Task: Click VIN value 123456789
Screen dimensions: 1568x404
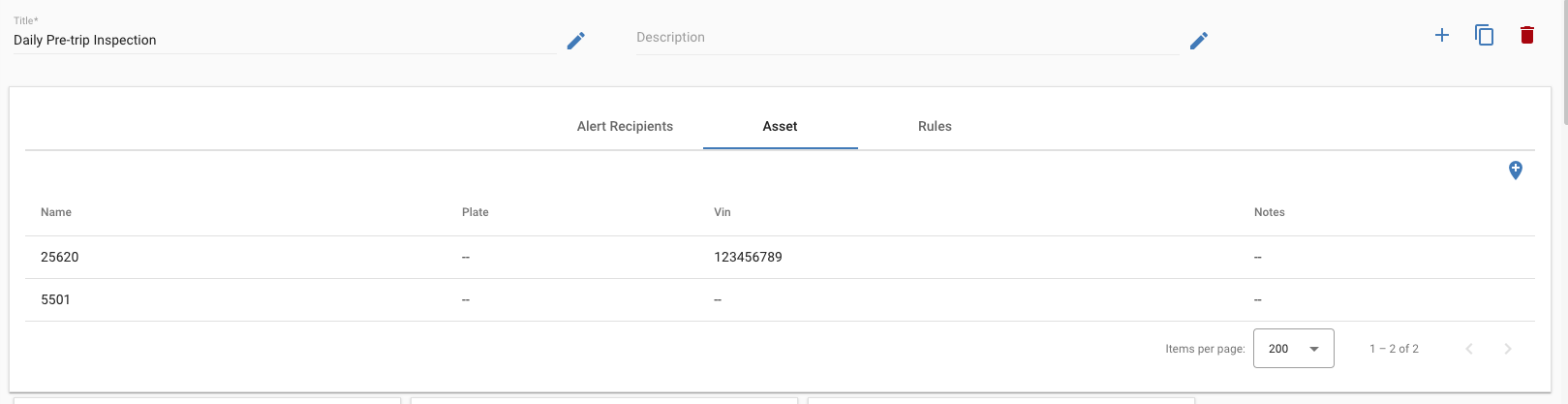Action: coord(748,257)
